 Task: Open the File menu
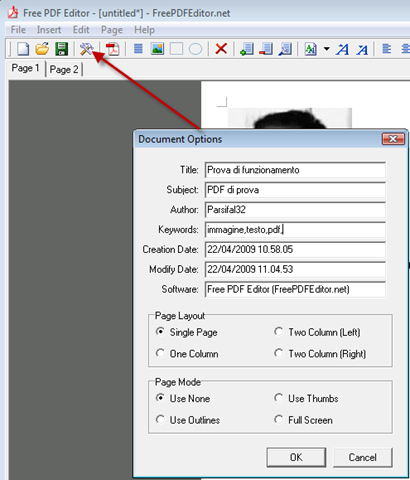tap(18, 30)
